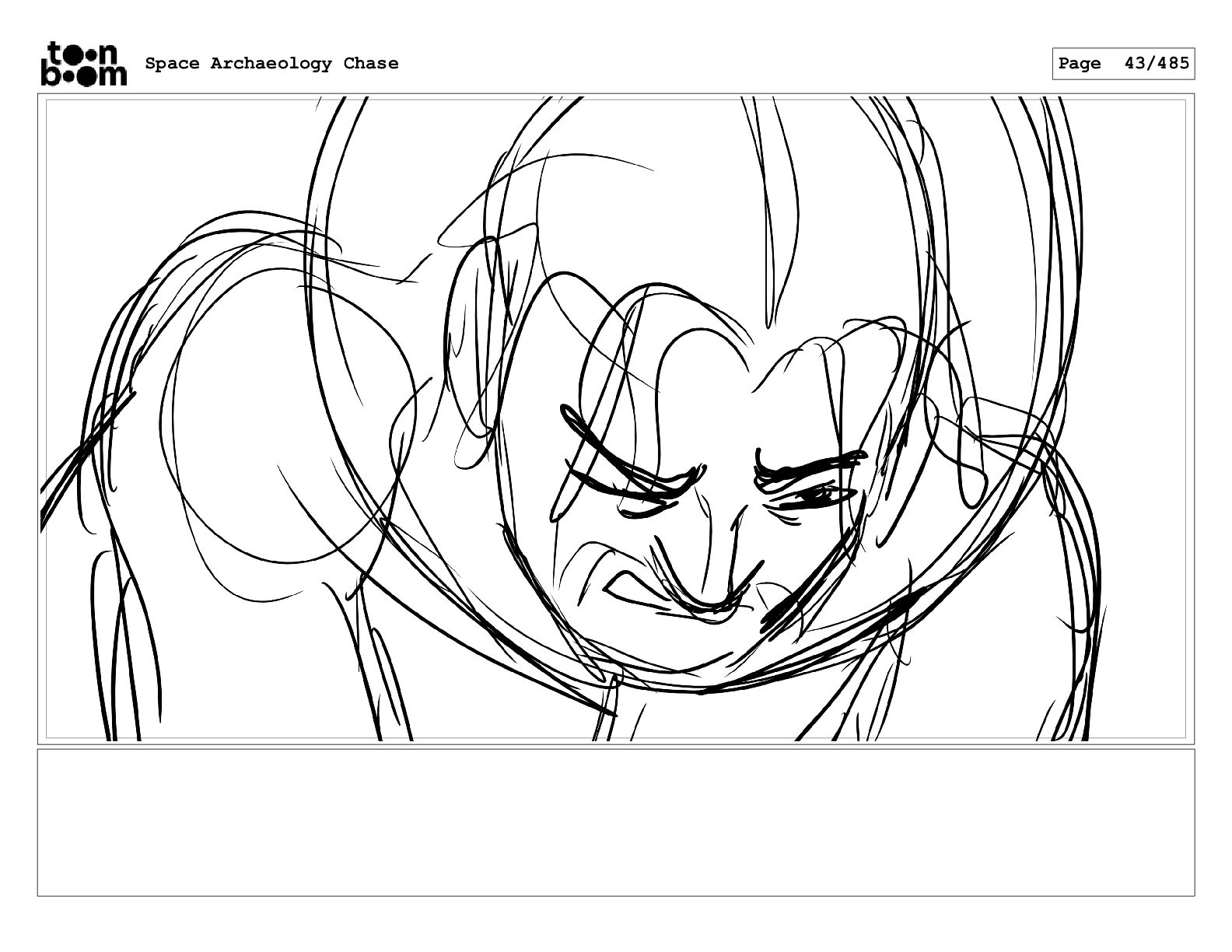The width and height of the screenshot is (1232, 952).
Task: Select the 'Space Archaeology Chase' title text
Action: pyautogui.click(x=271, y=64)
